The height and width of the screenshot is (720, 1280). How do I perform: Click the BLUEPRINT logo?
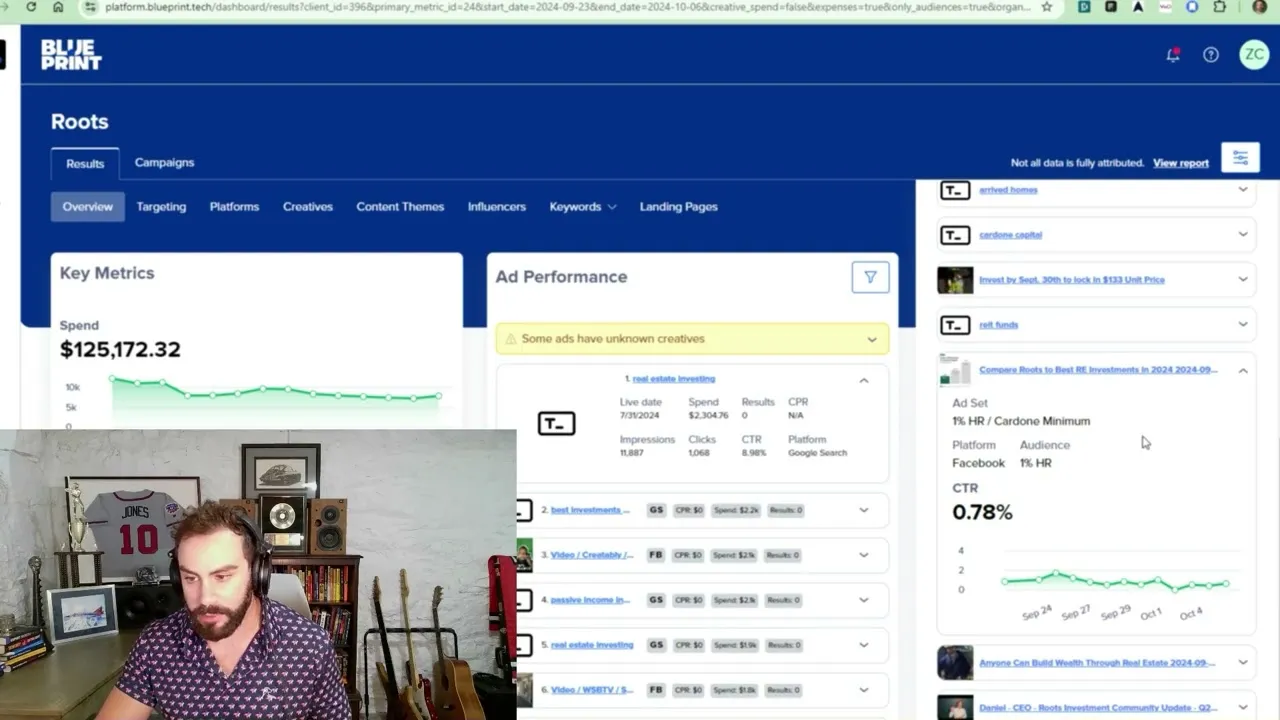coord(70,54)
